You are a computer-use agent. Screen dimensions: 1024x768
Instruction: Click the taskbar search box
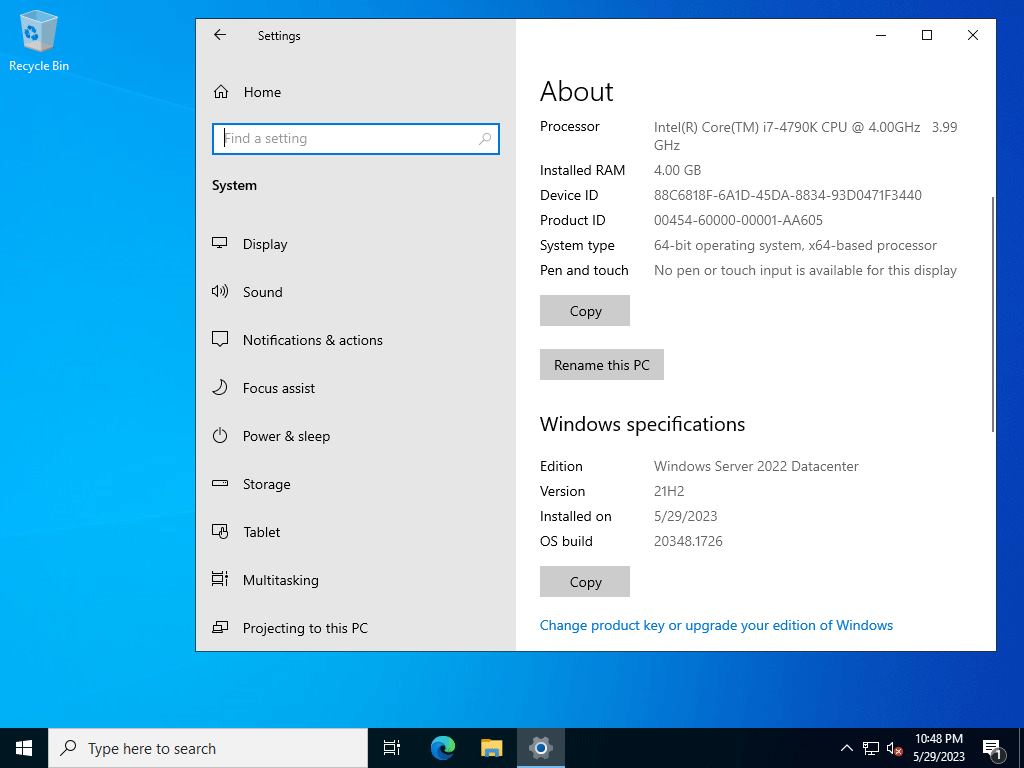point(208,748)
